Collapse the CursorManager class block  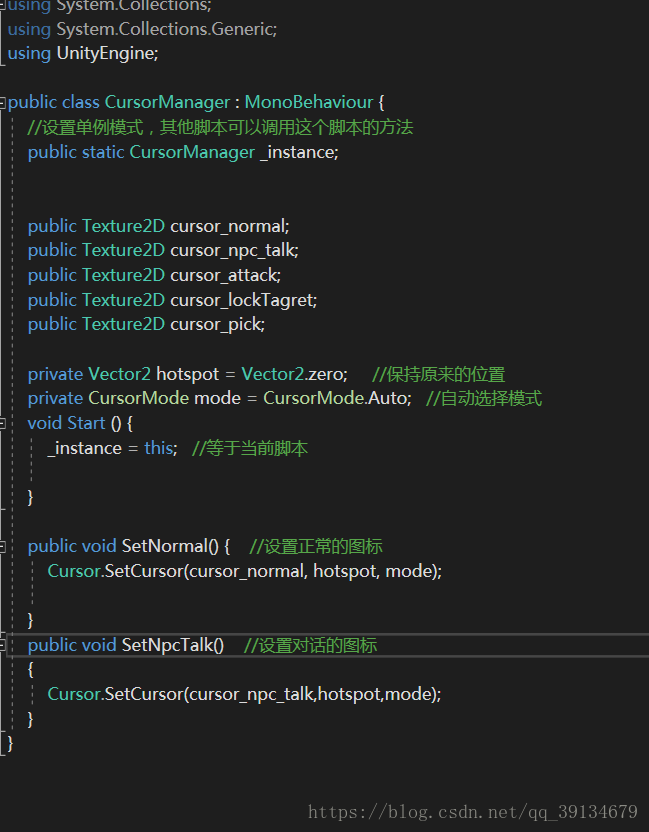[x=3, y=102]
